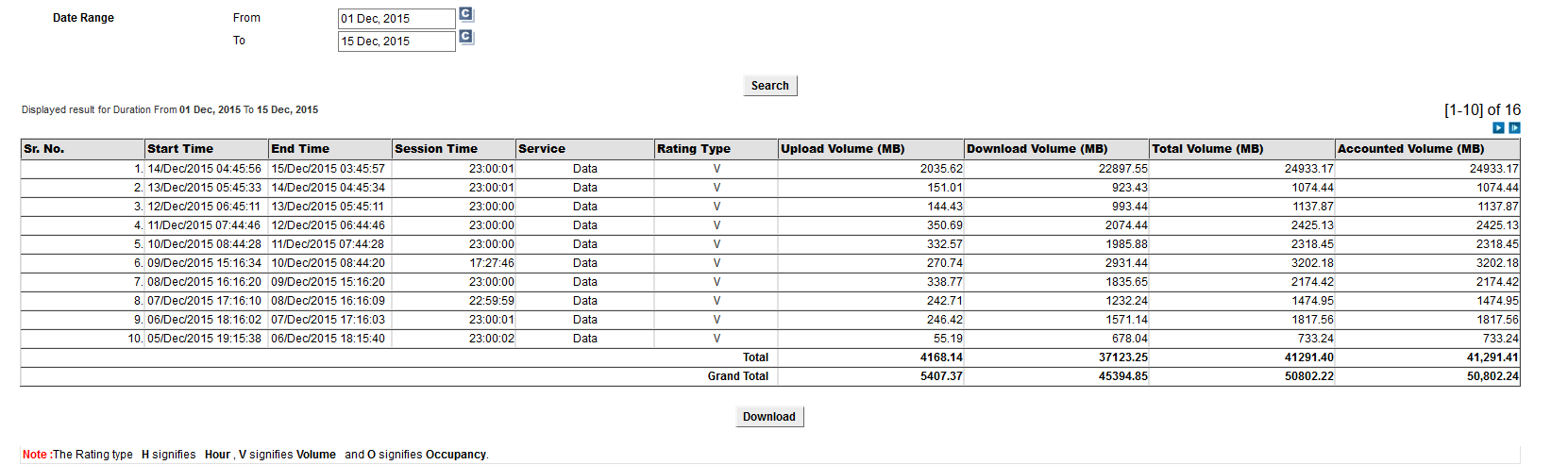Click the Download Volume (MB) header

(x=1037, y=149)
